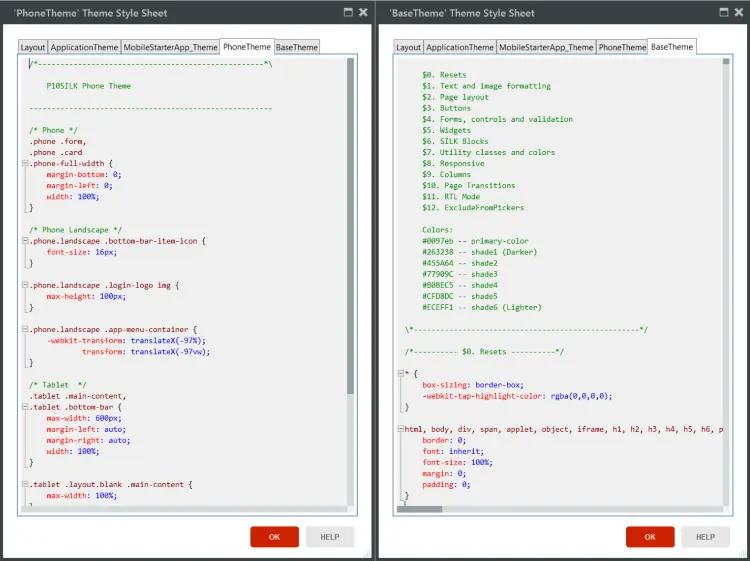The height and width of the screenshot is (561, 750).
Task: Maximize the PhoneTheme style sheet window
Action: (x=348, y=12)
